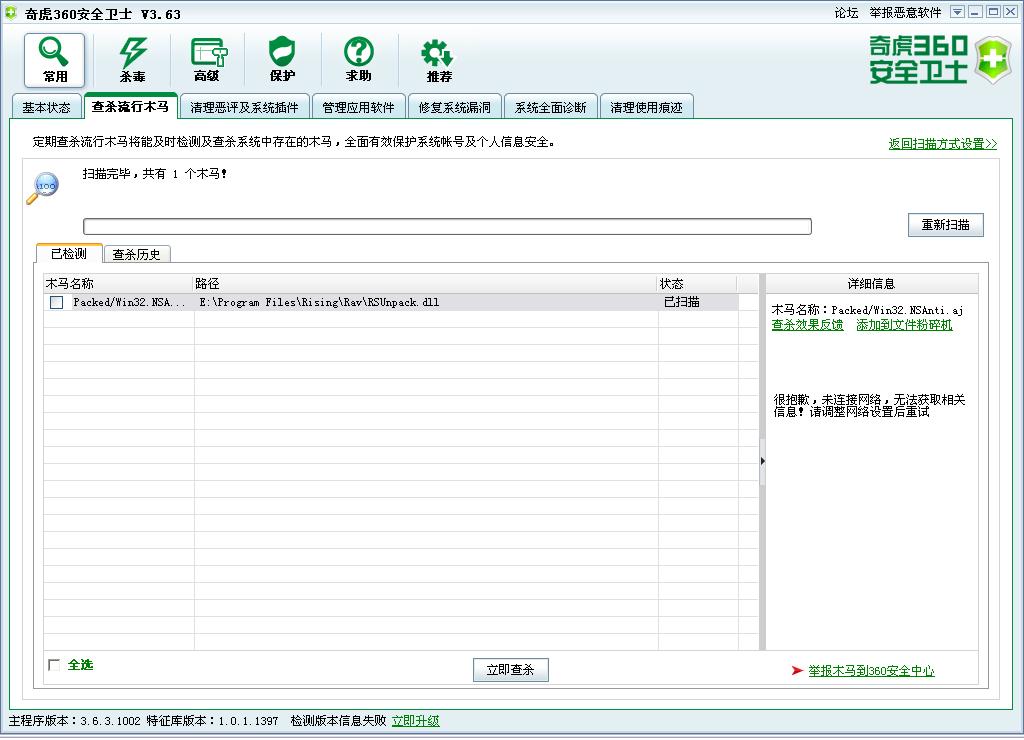
Task: Click the scan progress bar
Action: coord(447,226)
